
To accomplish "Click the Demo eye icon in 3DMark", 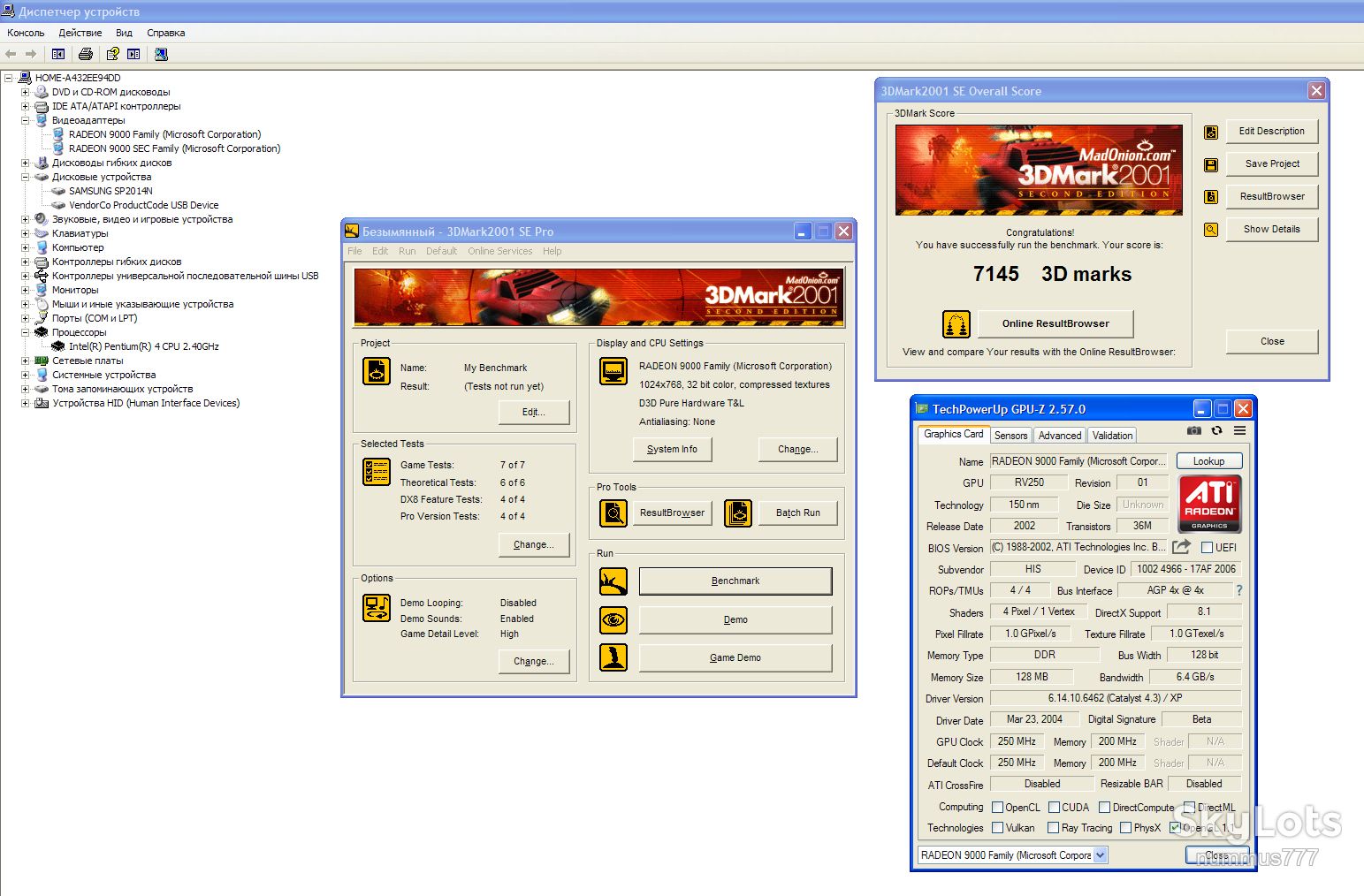I will coord(613,620).
